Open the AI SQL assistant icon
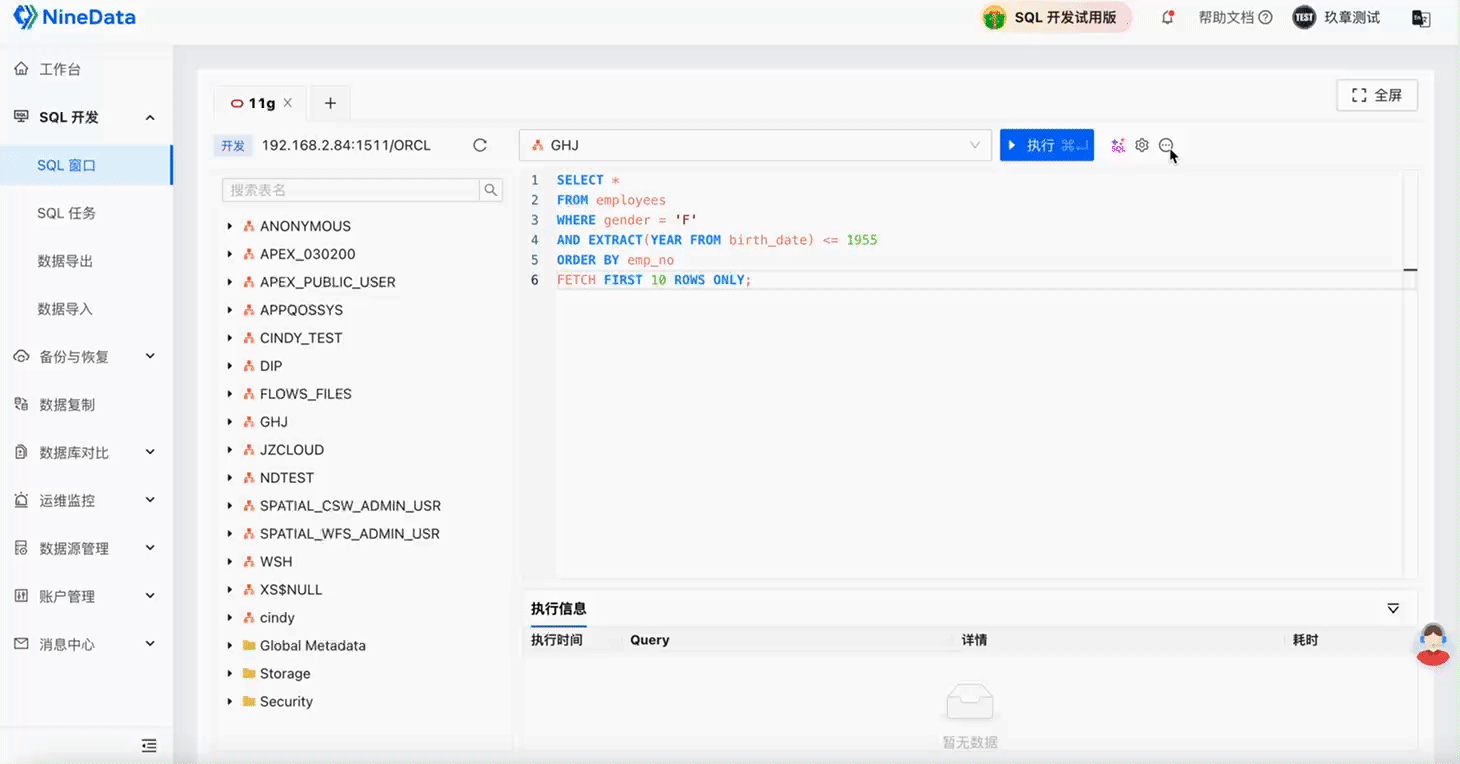The width and height of the screenshot is (1460, 764). [1118, 146]
